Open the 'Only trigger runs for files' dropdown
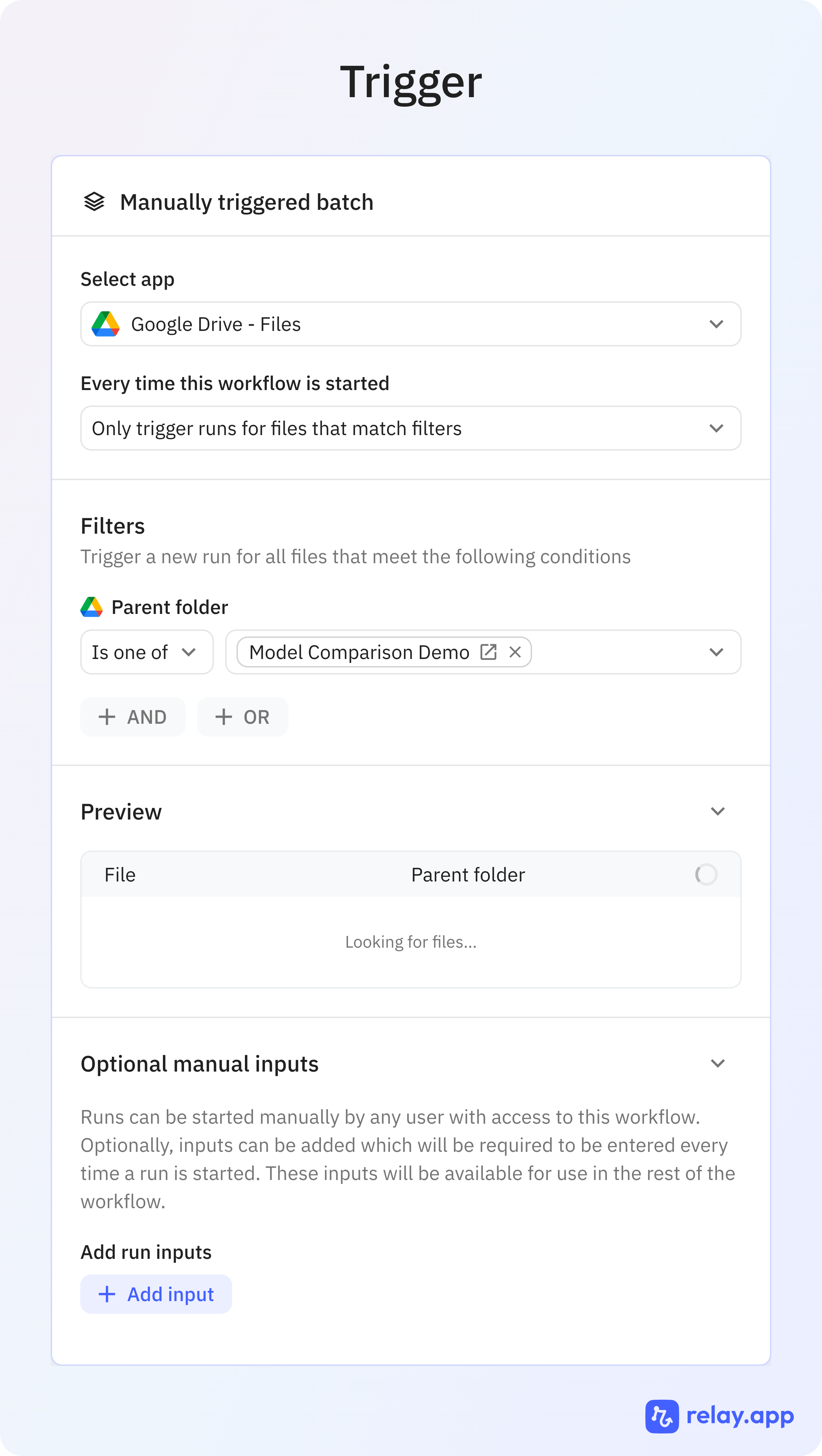The height and width of the screenshot is (1456, 822). point(411,428)
